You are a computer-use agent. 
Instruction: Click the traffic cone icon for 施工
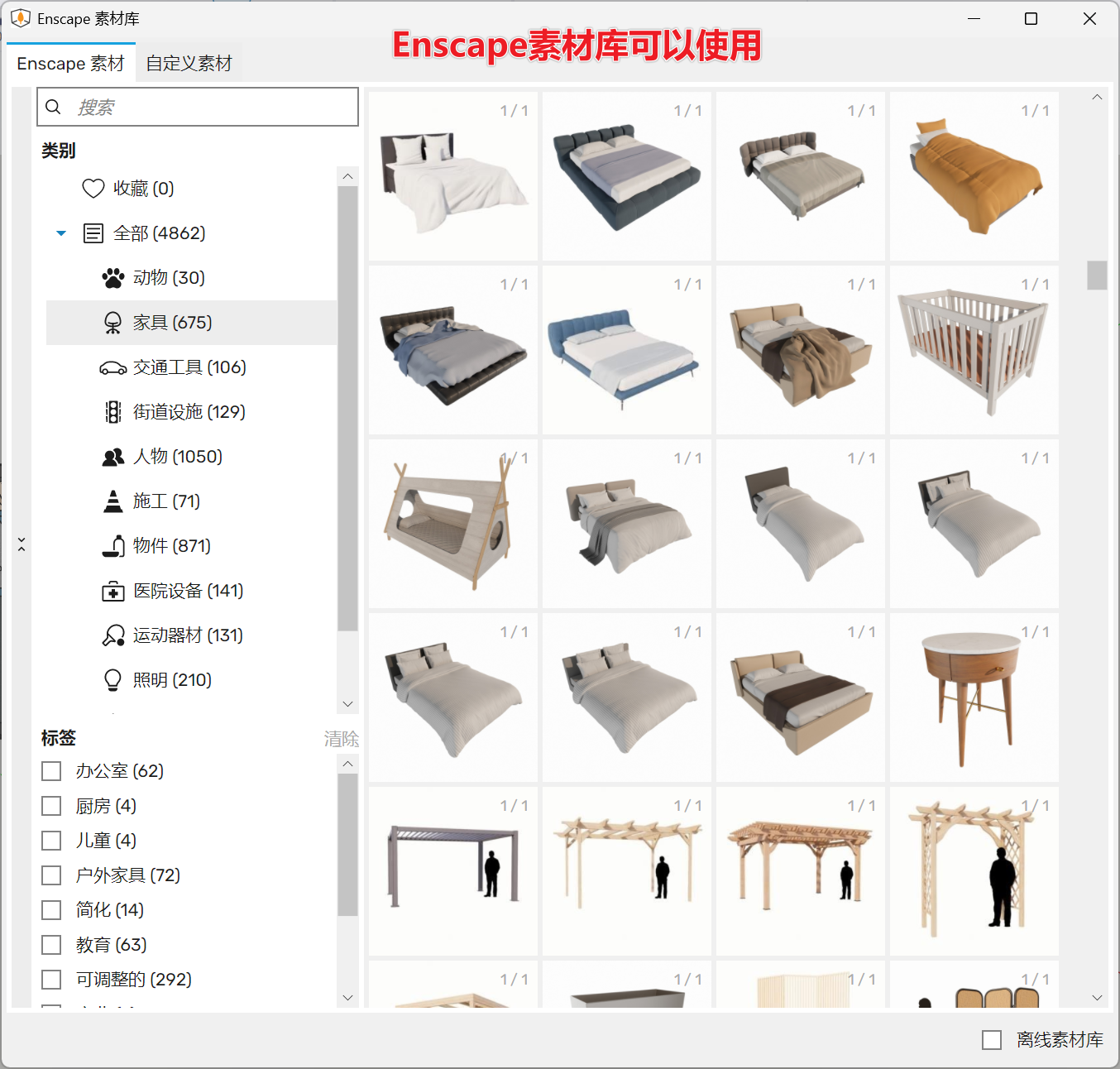113,501
